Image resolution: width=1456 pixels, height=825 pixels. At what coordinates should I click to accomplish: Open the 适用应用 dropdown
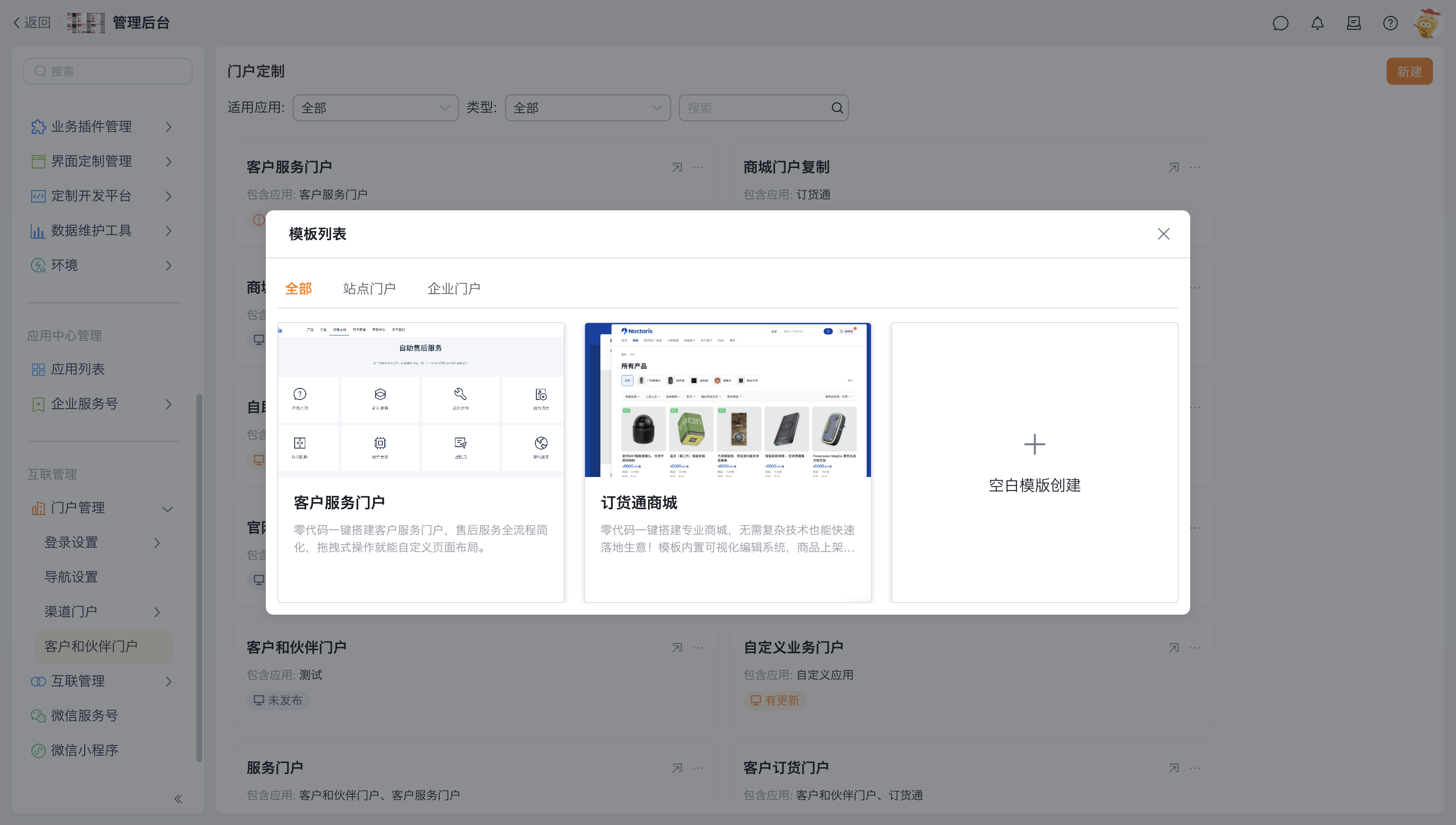375,108
